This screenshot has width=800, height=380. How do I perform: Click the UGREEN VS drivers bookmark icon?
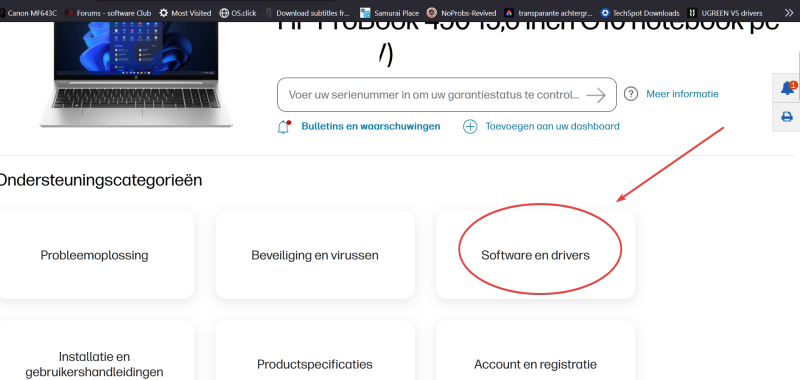(x=692, y=13)
